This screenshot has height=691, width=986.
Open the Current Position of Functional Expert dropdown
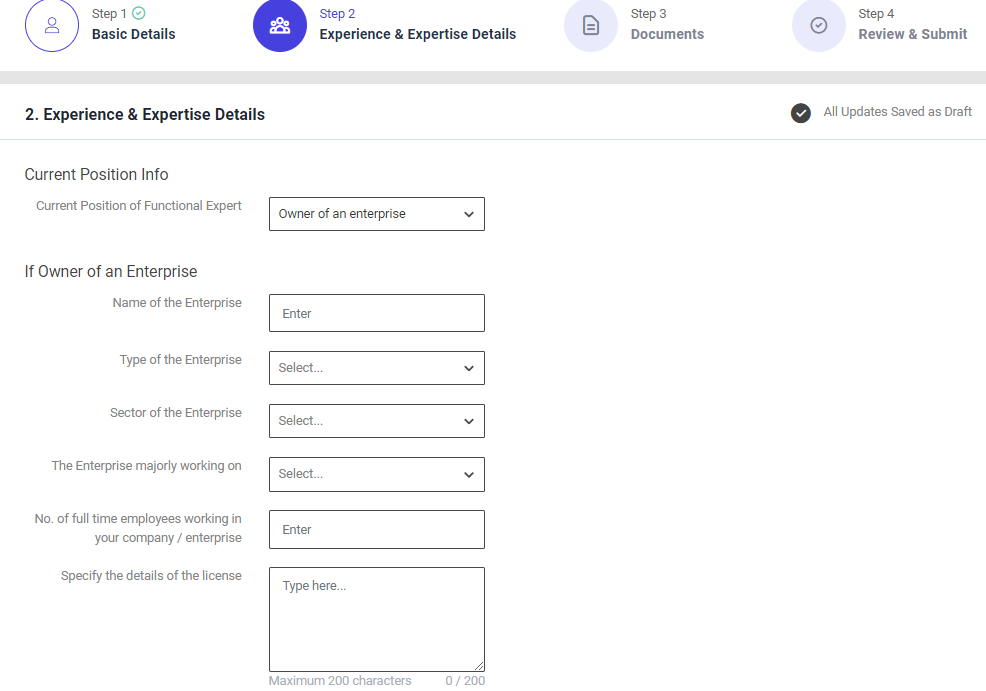pos(376,214)
